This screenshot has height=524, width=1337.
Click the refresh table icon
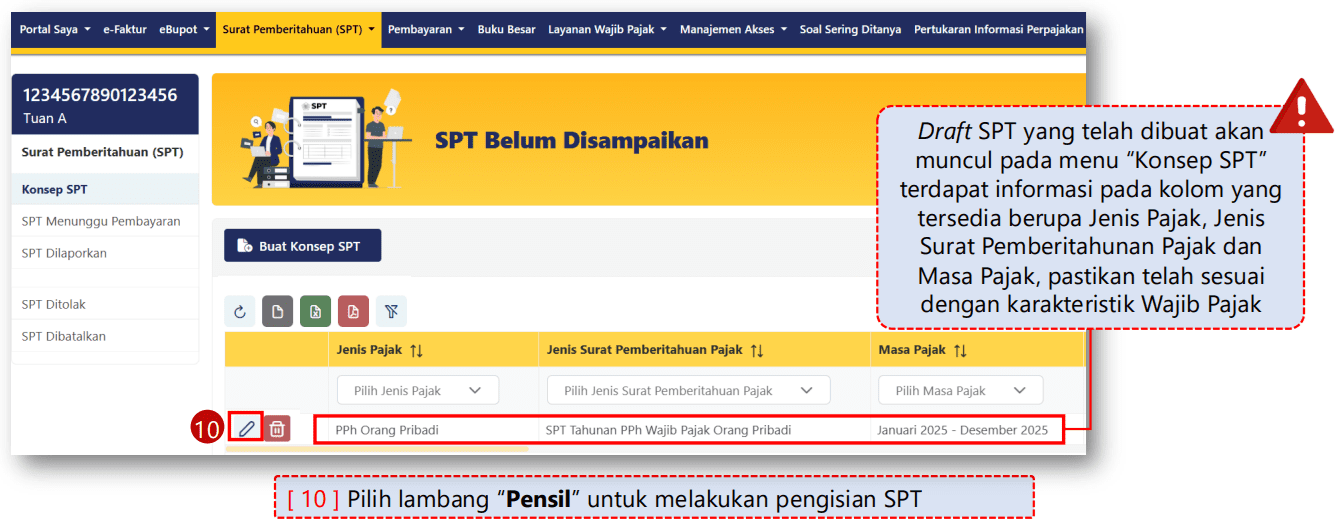click(x=240, y=312)
